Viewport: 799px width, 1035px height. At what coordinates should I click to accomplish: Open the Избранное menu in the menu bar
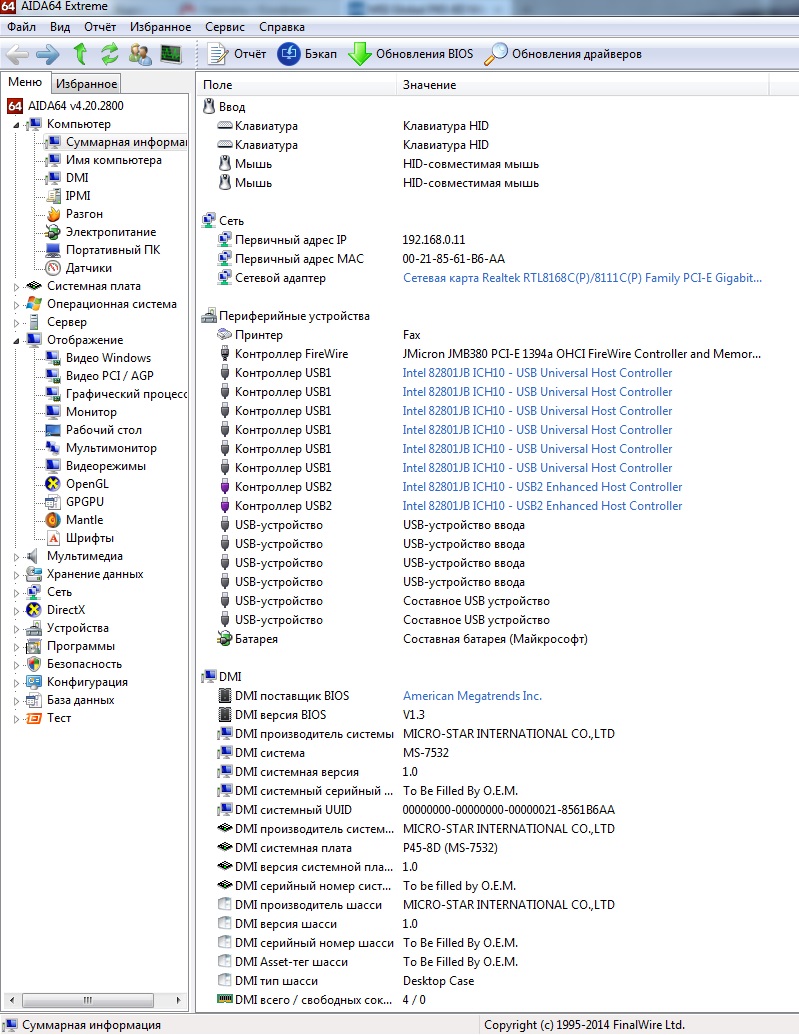[x=160, y=27]
